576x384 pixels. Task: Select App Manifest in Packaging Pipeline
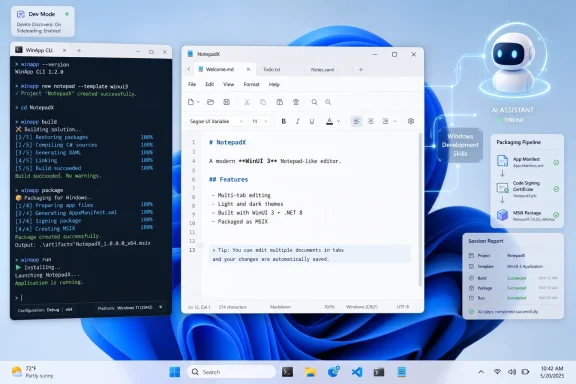pyautogui.click(x=528, y=162)
